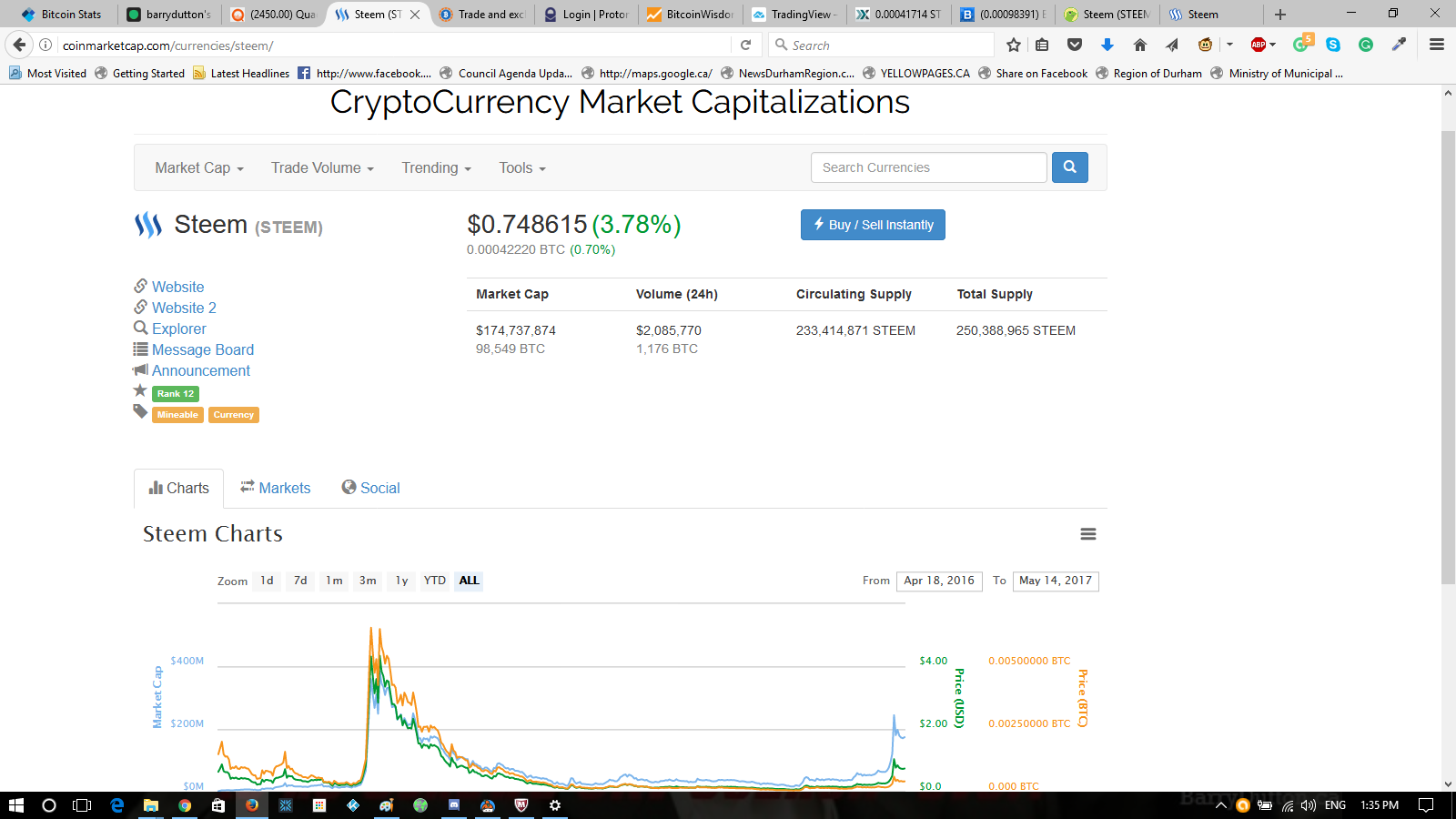
Task: Open File Explorer from the taskbar
Action: (151, 805)
